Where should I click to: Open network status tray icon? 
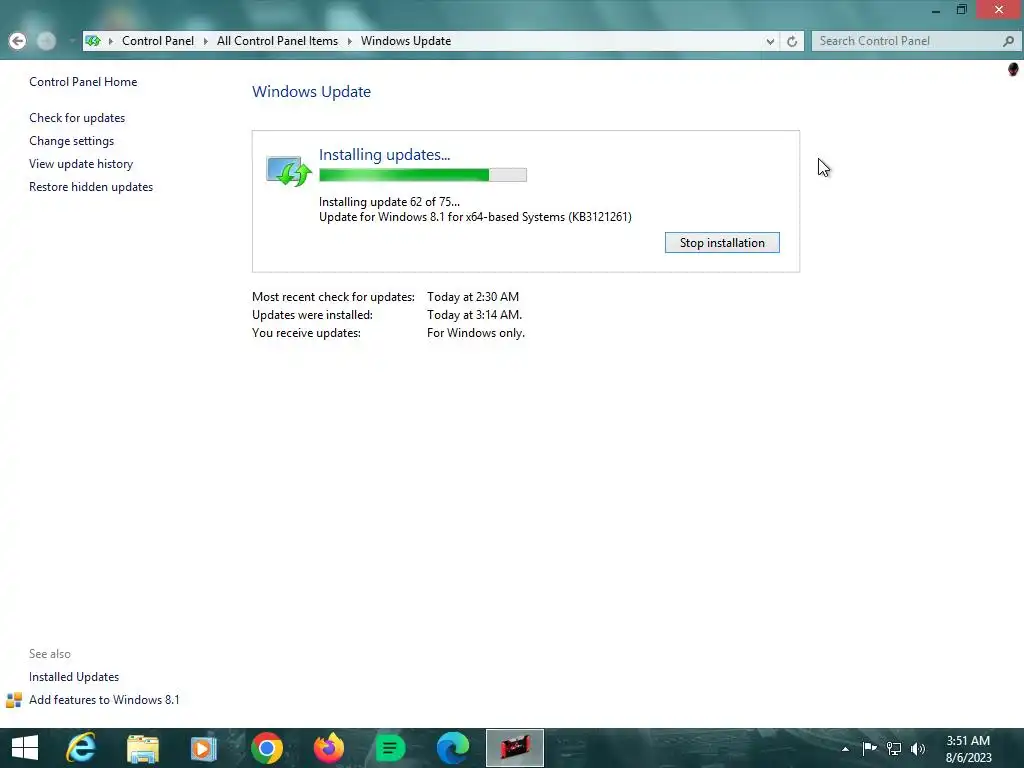(x=893, y=748)
